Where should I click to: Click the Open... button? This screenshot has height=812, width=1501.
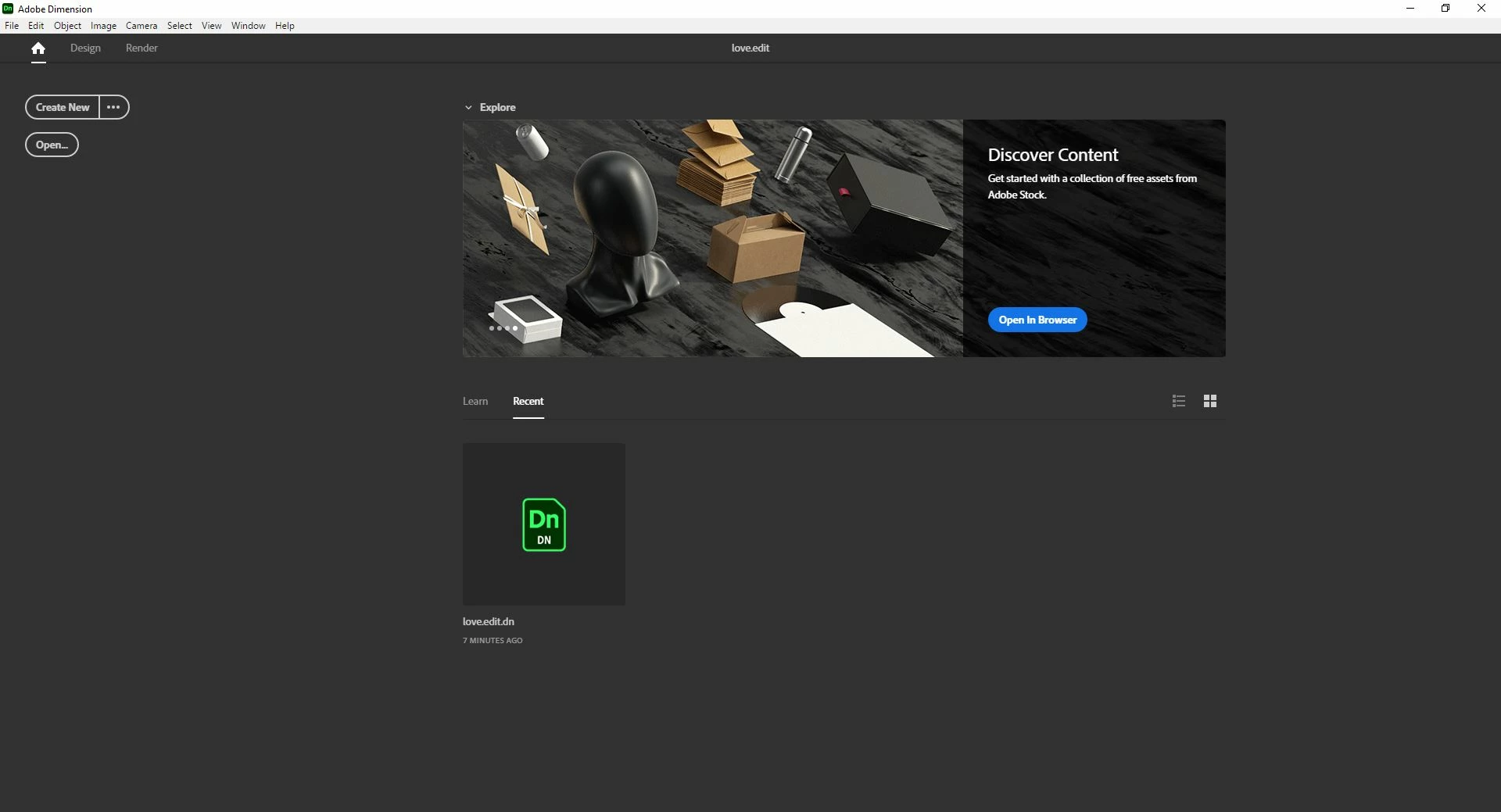pos(52,145)
